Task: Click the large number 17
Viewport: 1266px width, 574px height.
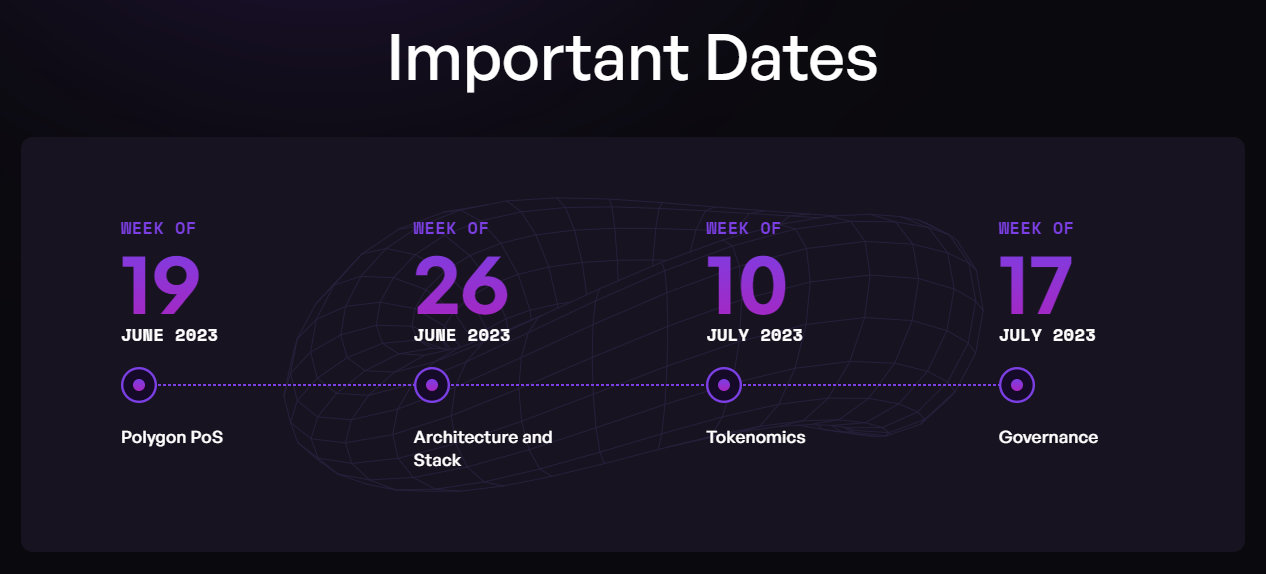Action: click(x=1036, y=285)
